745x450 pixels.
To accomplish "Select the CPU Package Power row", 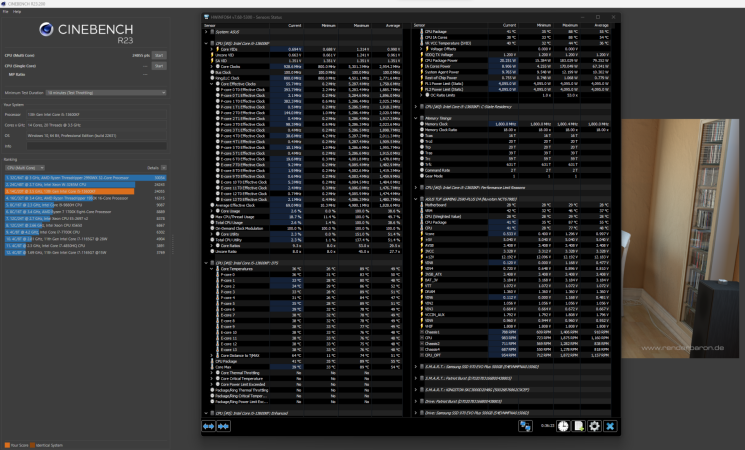I will click(512, 60).
